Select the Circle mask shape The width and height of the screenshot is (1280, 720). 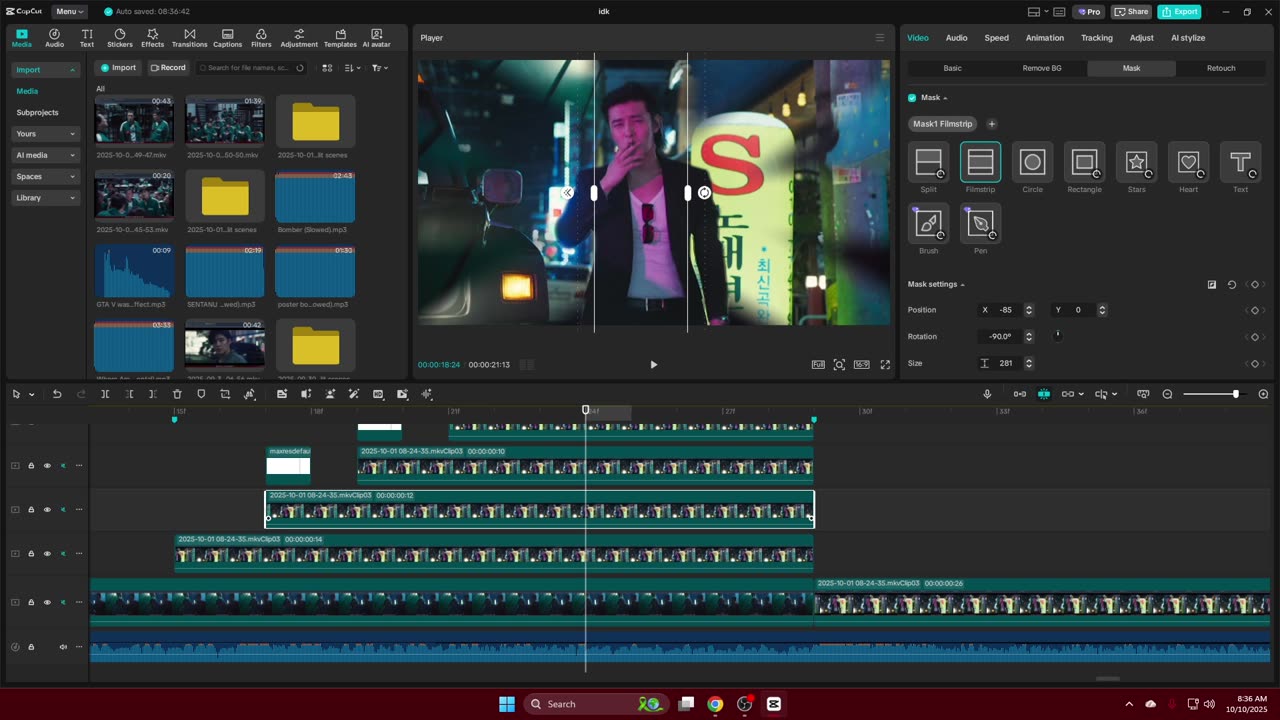1032,162
